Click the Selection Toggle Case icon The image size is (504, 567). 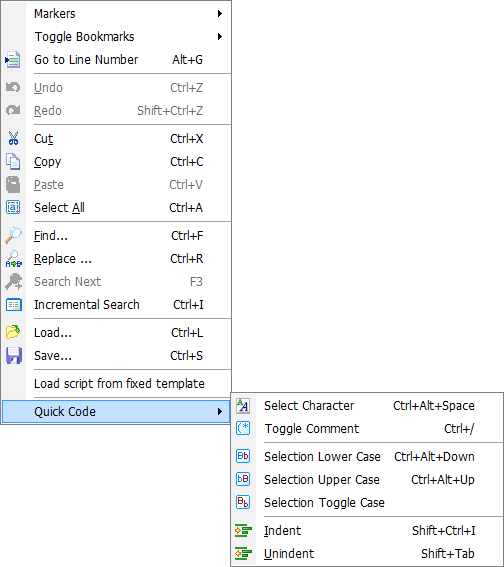tap(243, 502)
